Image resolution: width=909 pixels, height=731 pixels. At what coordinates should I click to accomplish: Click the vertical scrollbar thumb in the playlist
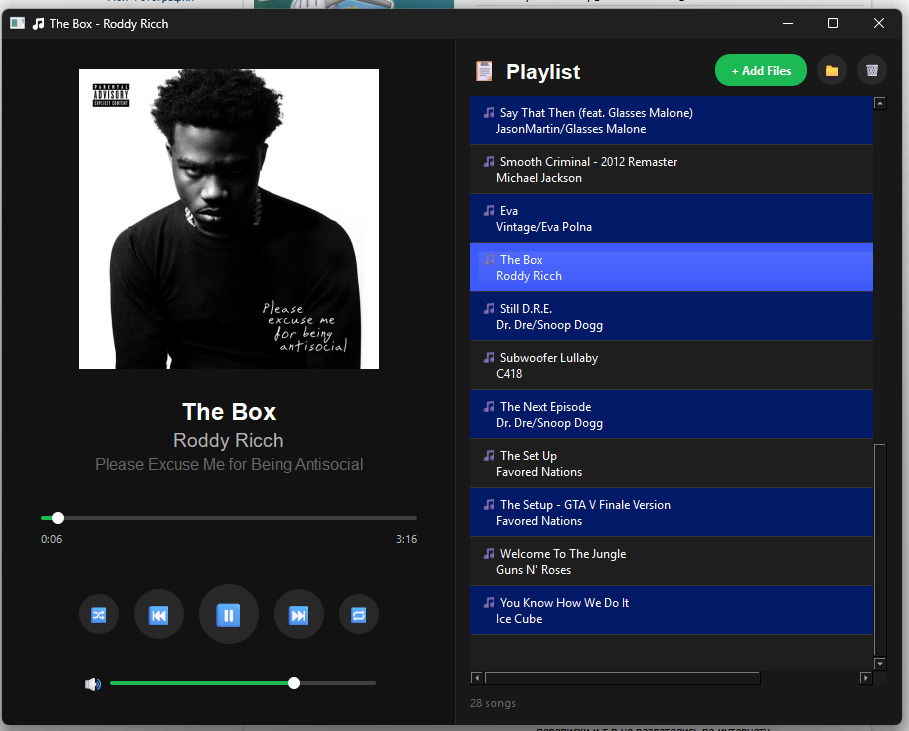point(879,549)
